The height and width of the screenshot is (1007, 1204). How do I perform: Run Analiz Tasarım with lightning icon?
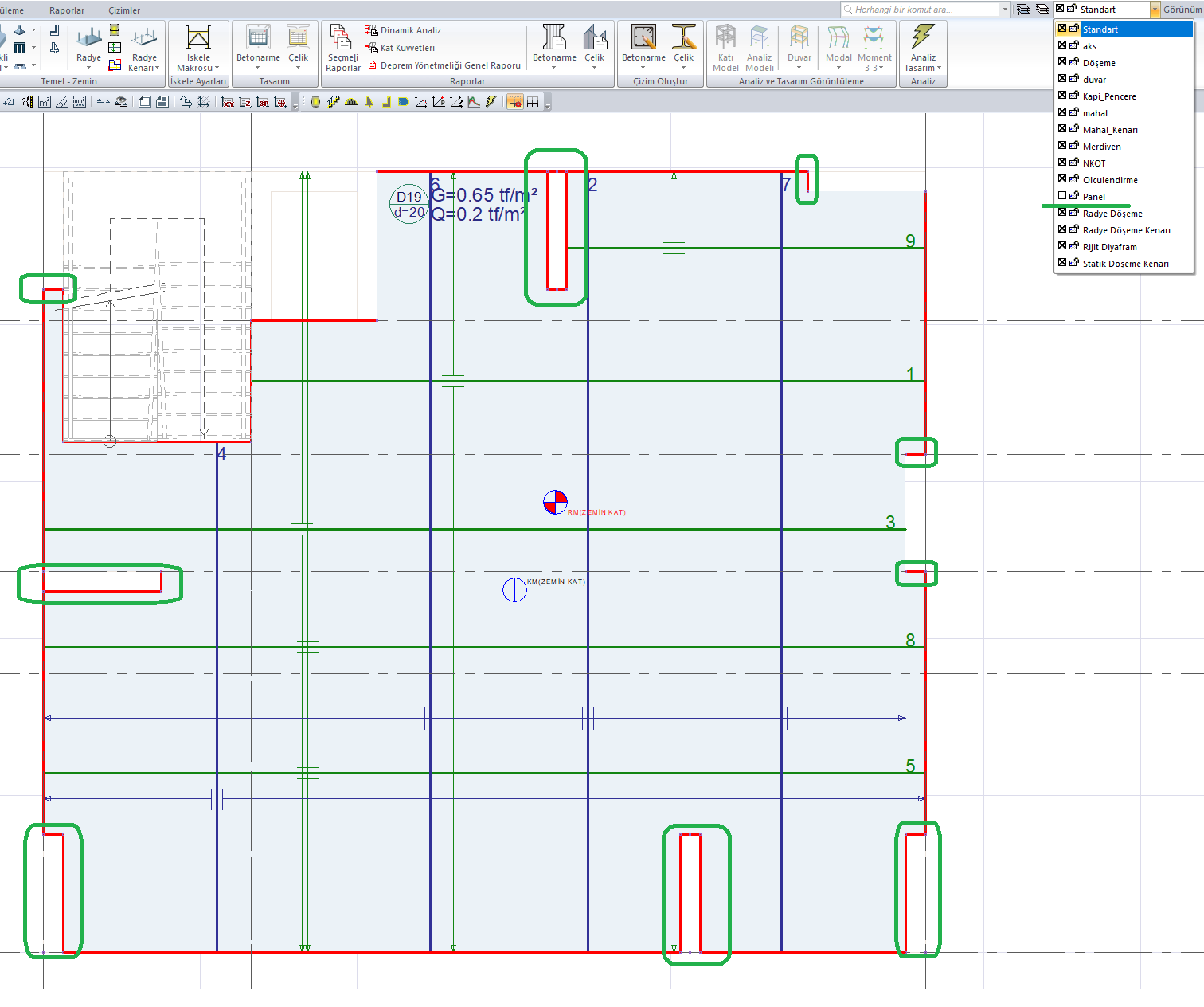[923, 48]
